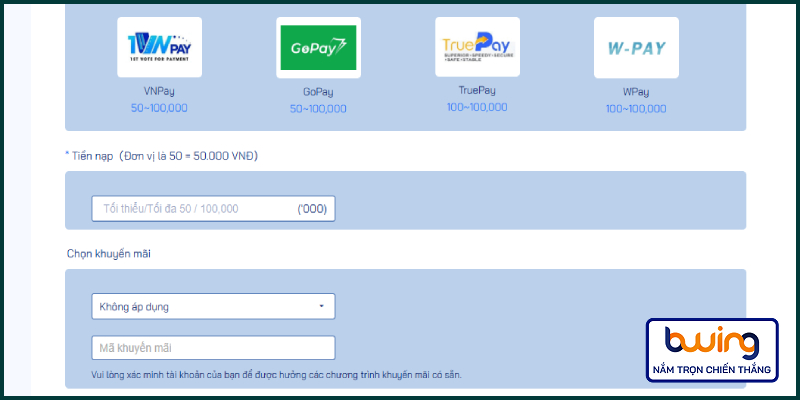Viewport: 800px width, 400px height.
Task: Select the GoPay payment logo
Action: point(318,47)
